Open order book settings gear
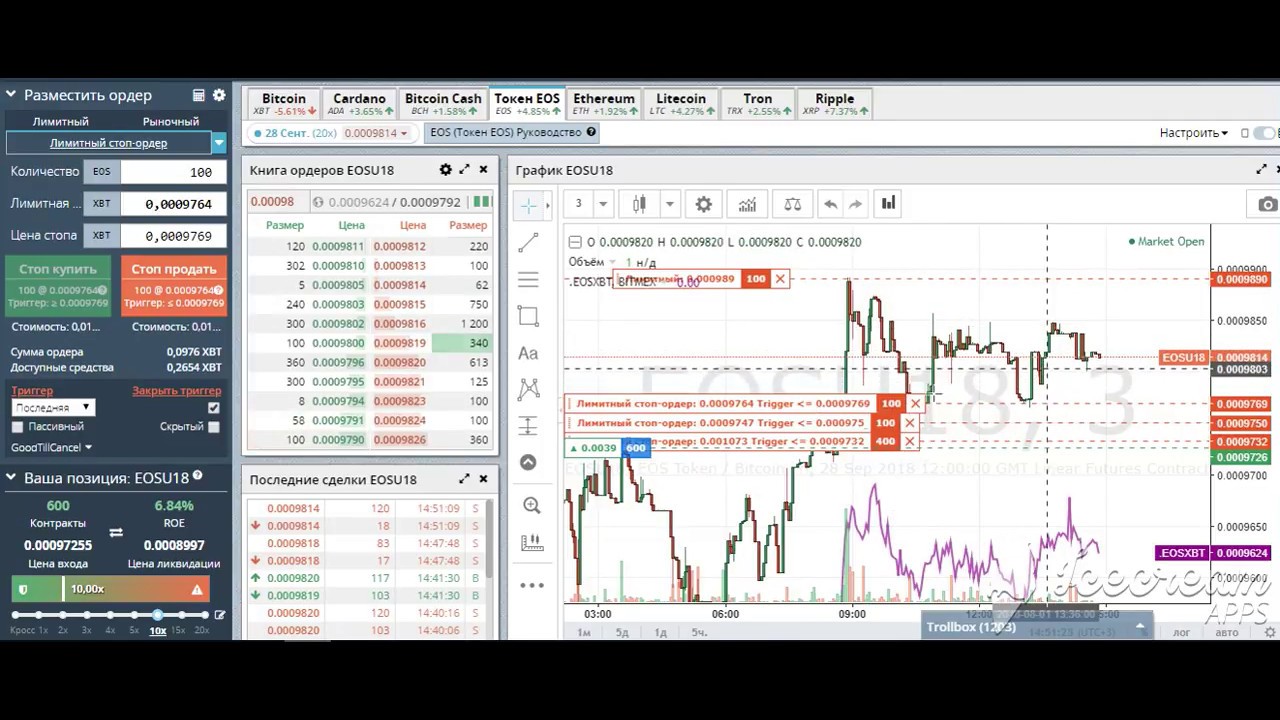 coord(446,170)
